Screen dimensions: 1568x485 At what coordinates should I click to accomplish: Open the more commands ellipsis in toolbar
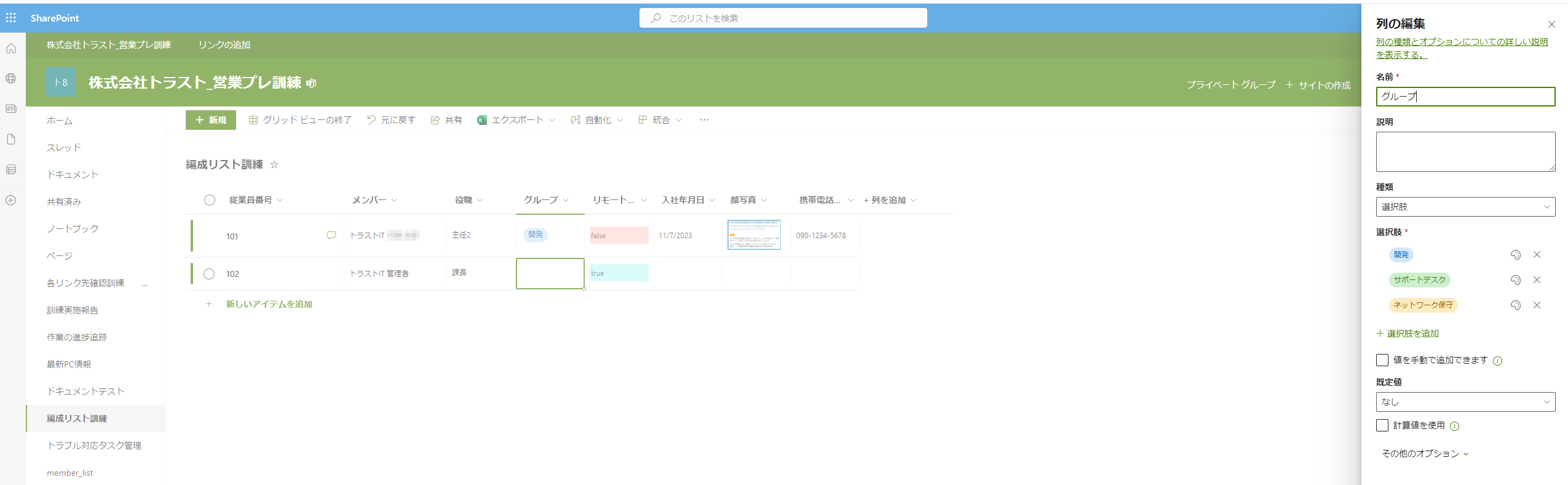point(704,120)
